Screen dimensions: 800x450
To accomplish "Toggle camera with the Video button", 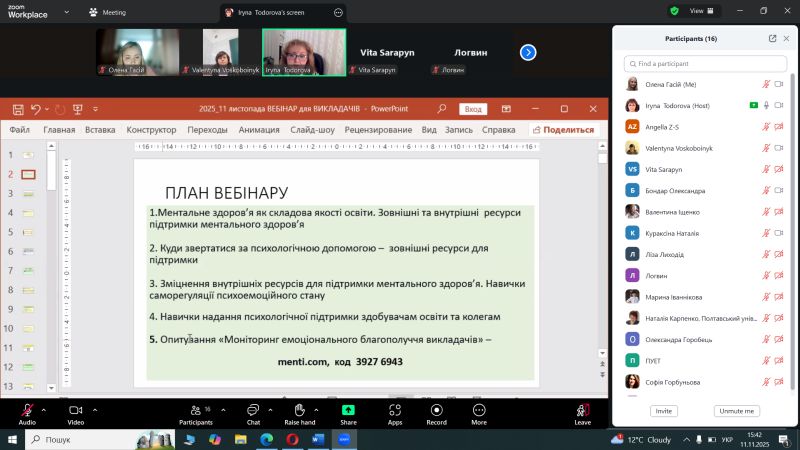I will [x=75, y=410].
